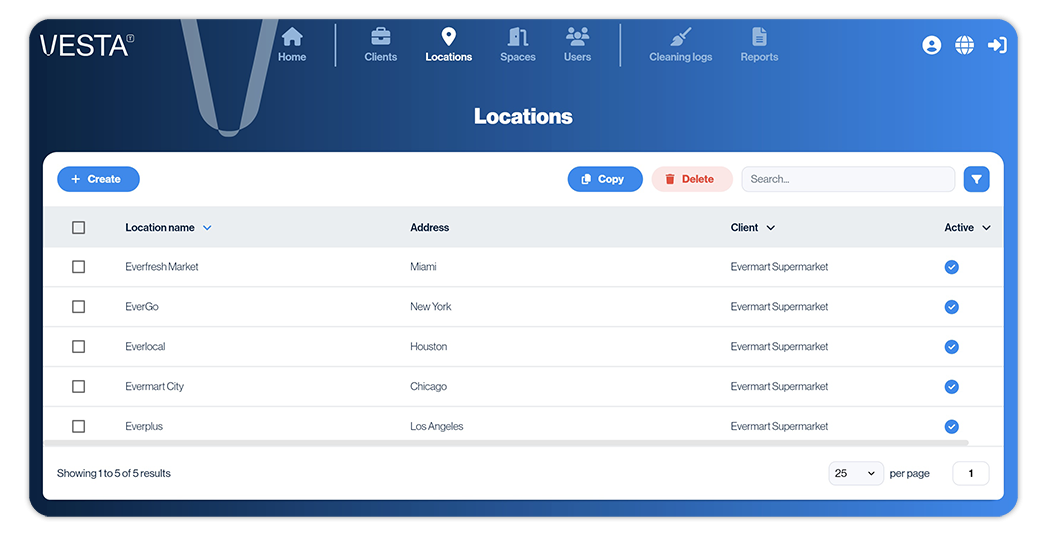Switch to the Users tab
The width and height of the screenshot is (1046, 542).
coord(577,45)
